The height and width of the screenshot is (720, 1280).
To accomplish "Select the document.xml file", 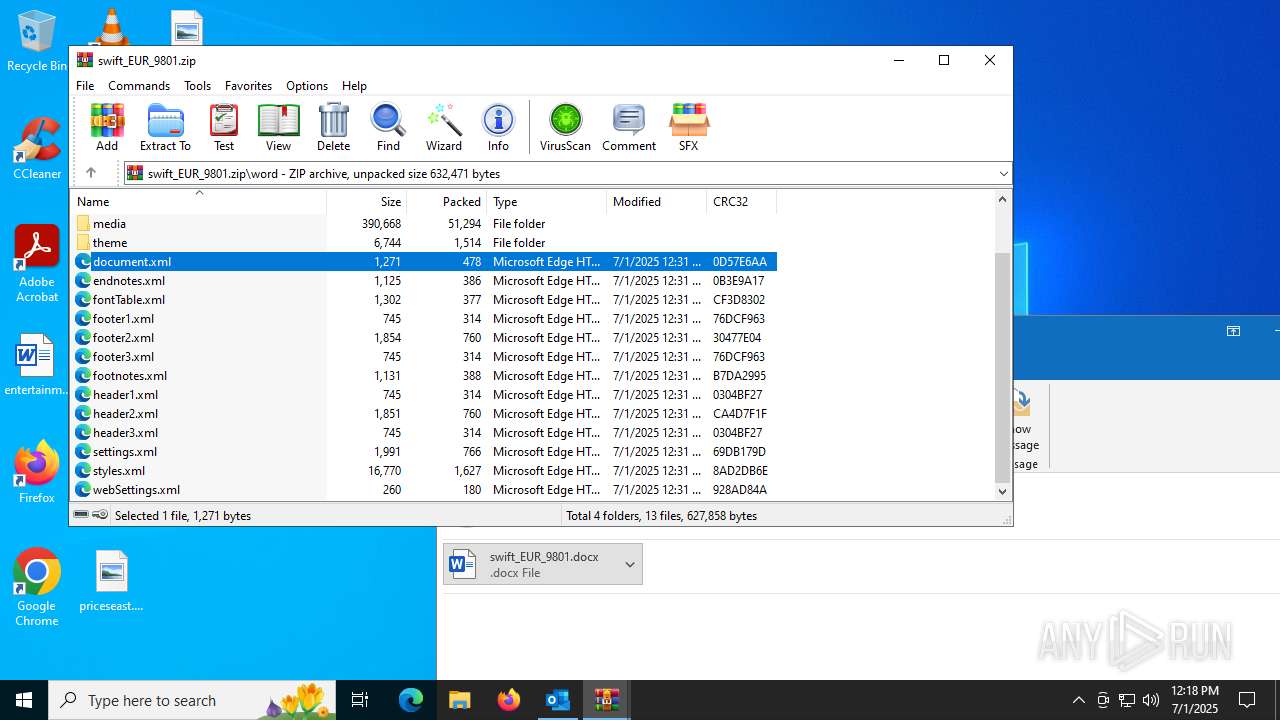I will coord(424,262).
